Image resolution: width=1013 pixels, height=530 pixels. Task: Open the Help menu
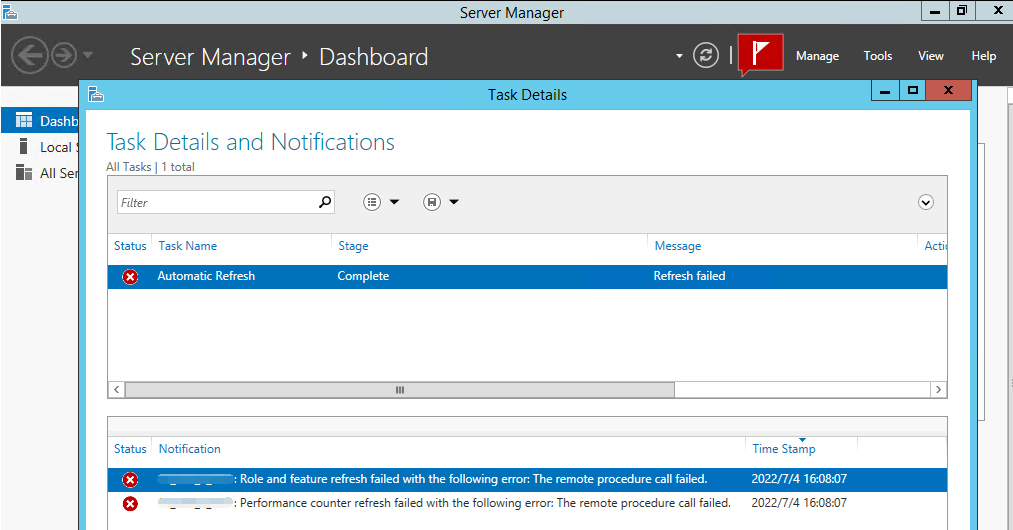983,56
